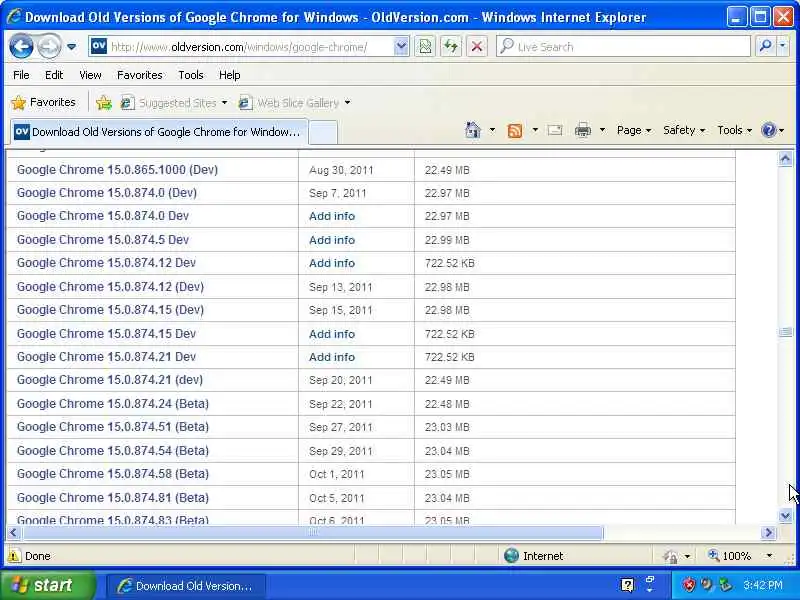800x600 pixels.
Task: Open the Favorites menu
Action: pyautogui.click(x=139, y=75)
